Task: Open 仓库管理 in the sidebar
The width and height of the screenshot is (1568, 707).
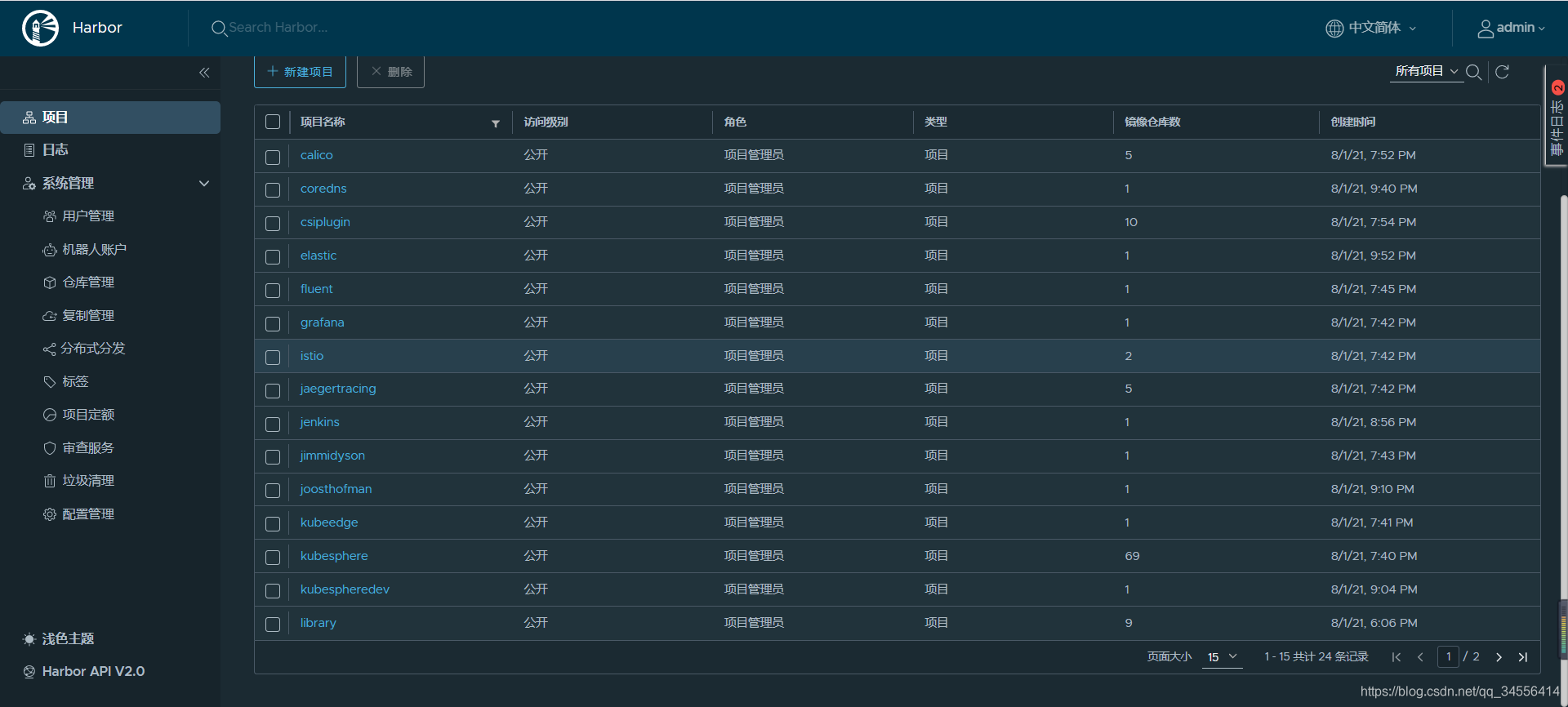Action: [88, 282]
